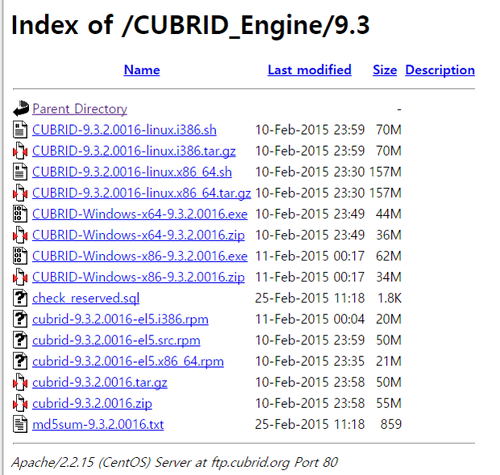Download CUBRID-9.3.2.0016-linux.x86_64.tar.gz
The height and width of the screenshot is (475, 500).
(x=141, y=193)
